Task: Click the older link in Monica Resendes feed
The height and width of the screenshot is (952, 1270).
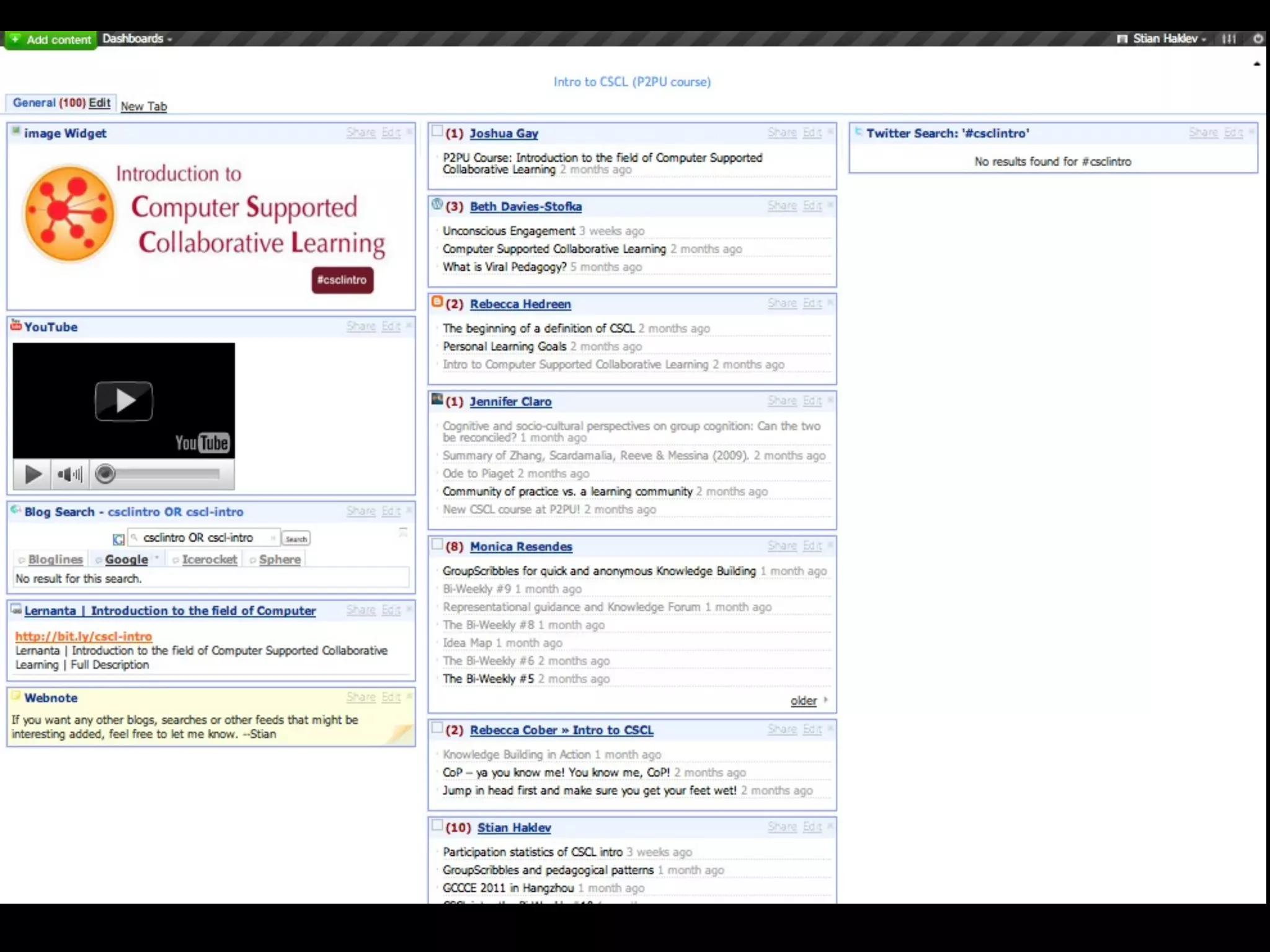Action: point(803,701)
